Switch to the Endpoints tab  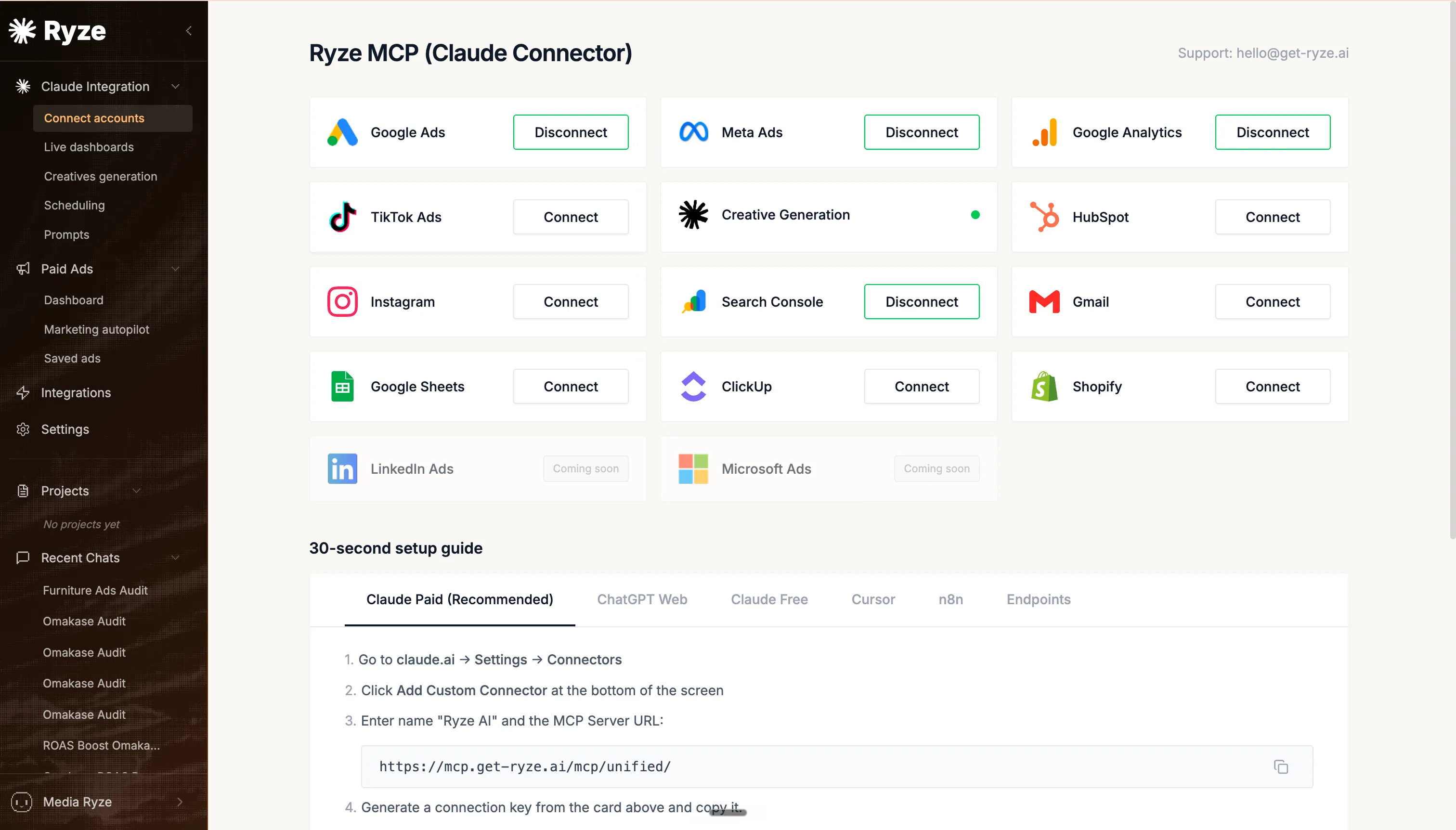coord(1038,600)
